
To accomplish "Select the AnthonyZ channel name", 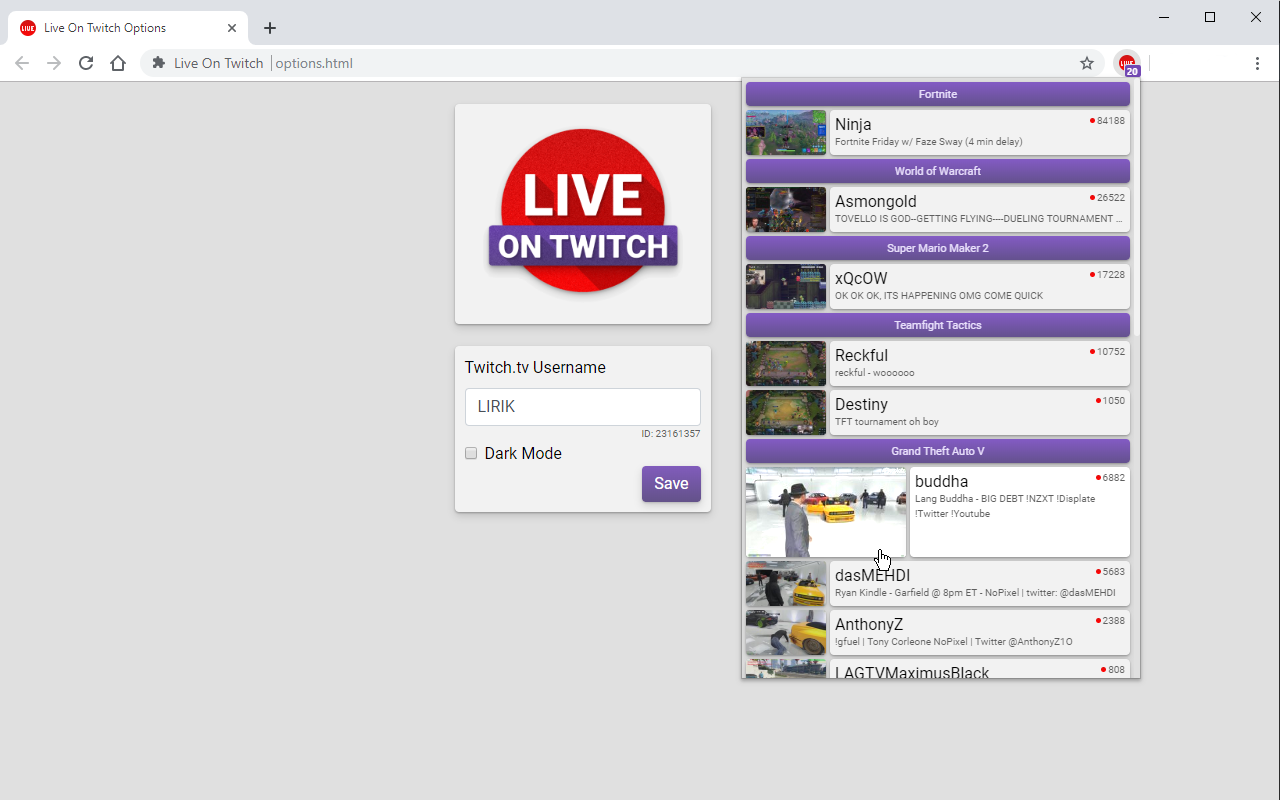I will click(869, 625).
